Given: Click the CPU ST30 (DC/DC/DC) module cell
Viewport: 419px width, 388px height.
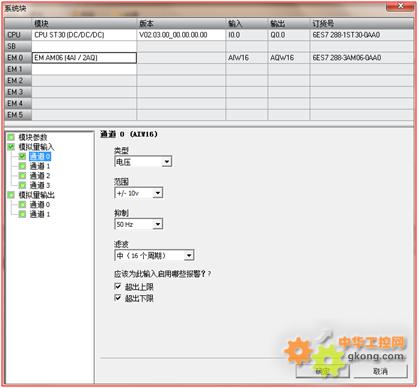Looking at the screenshot, I should coord(84,35).
